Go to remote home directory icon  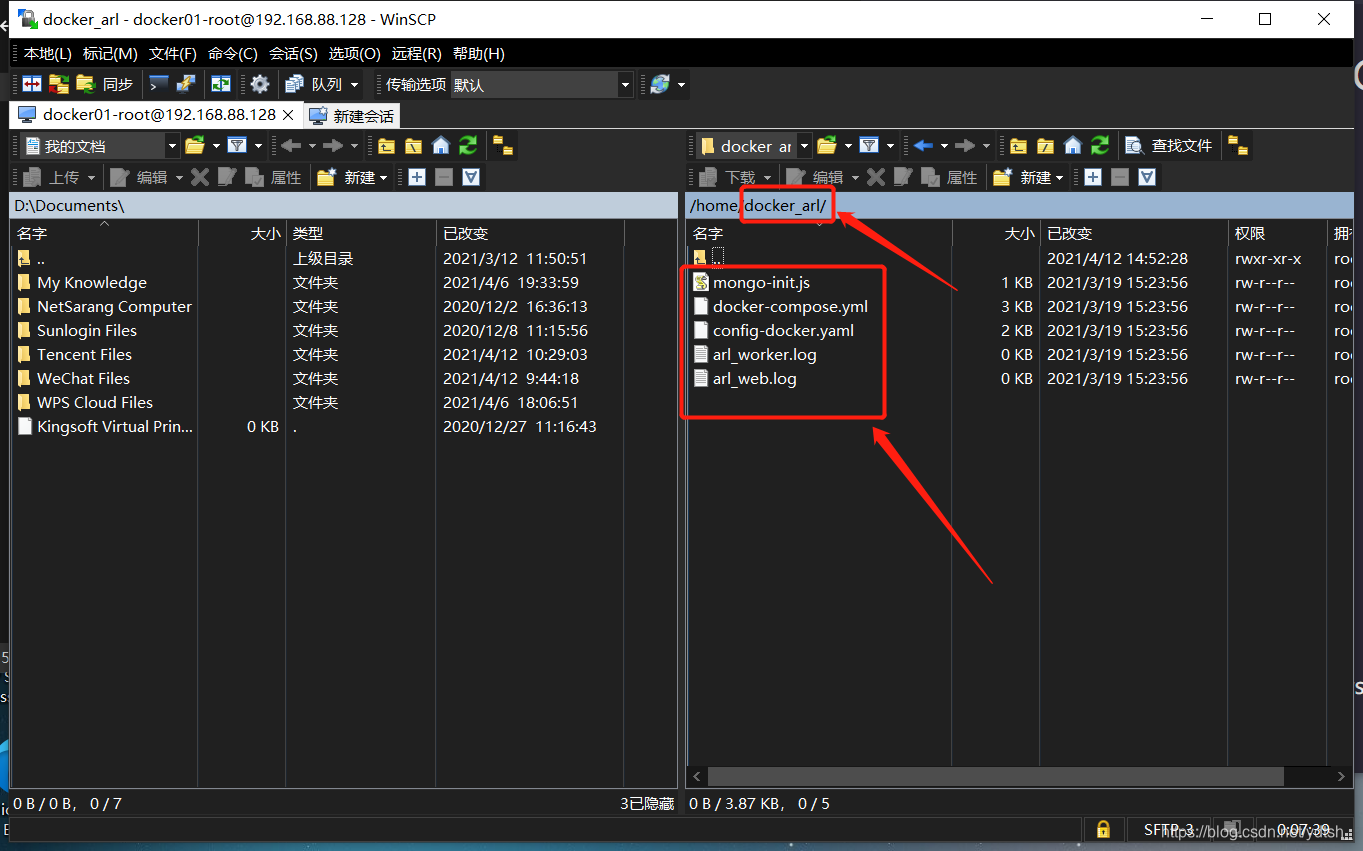pyautogui.click(x=1073, y=146)
